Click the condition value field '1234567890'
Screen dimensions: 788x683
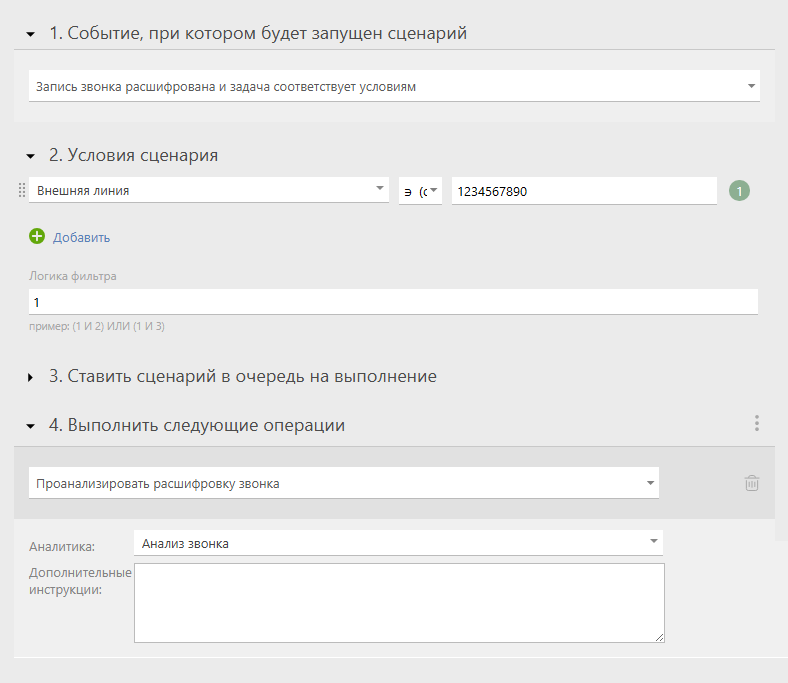(584, 191)
